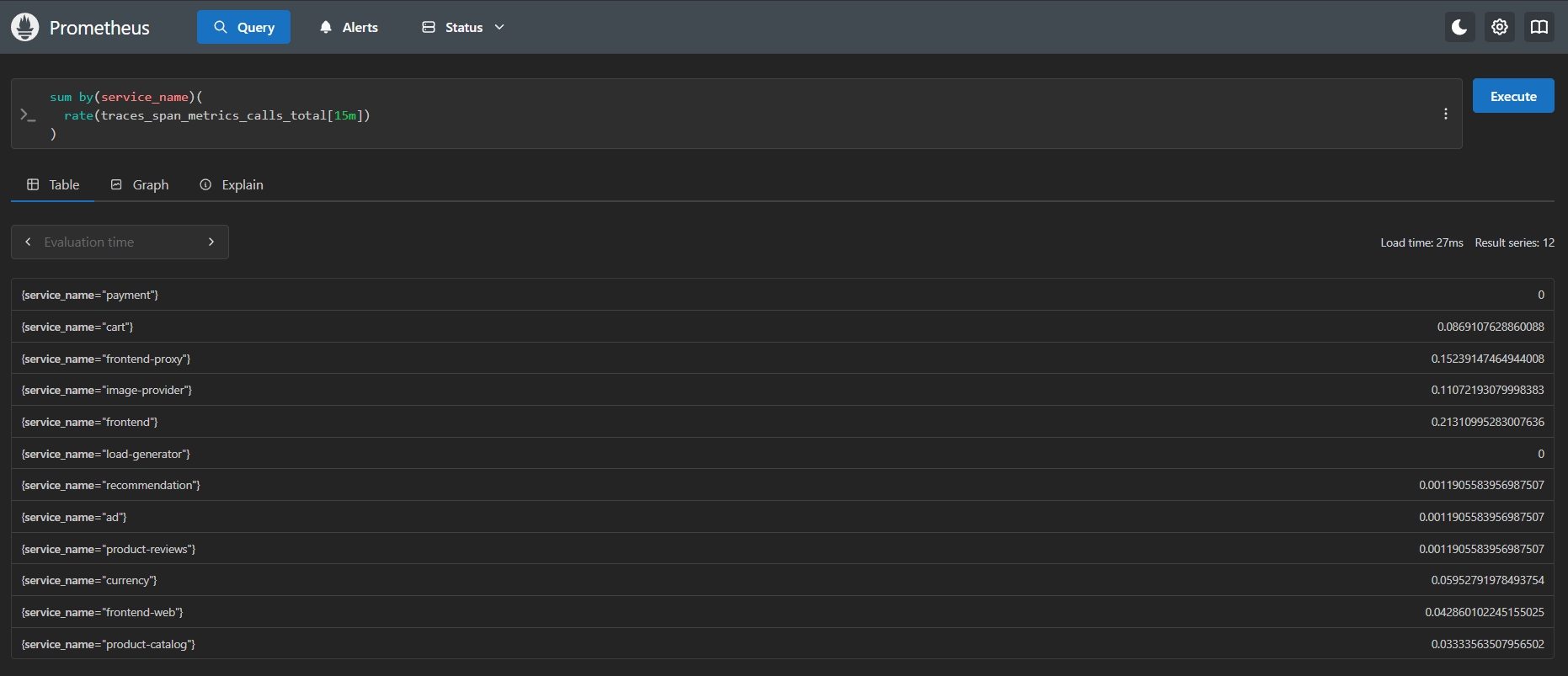Click the Load time: 27ms text

[1422, 242]
